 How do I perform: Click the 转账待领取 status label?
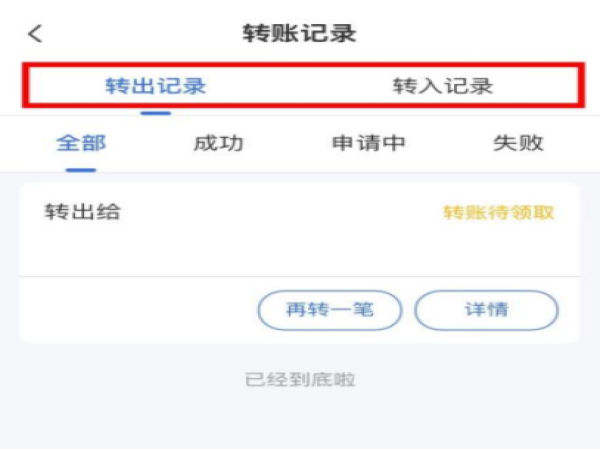[x=499, y=212]
